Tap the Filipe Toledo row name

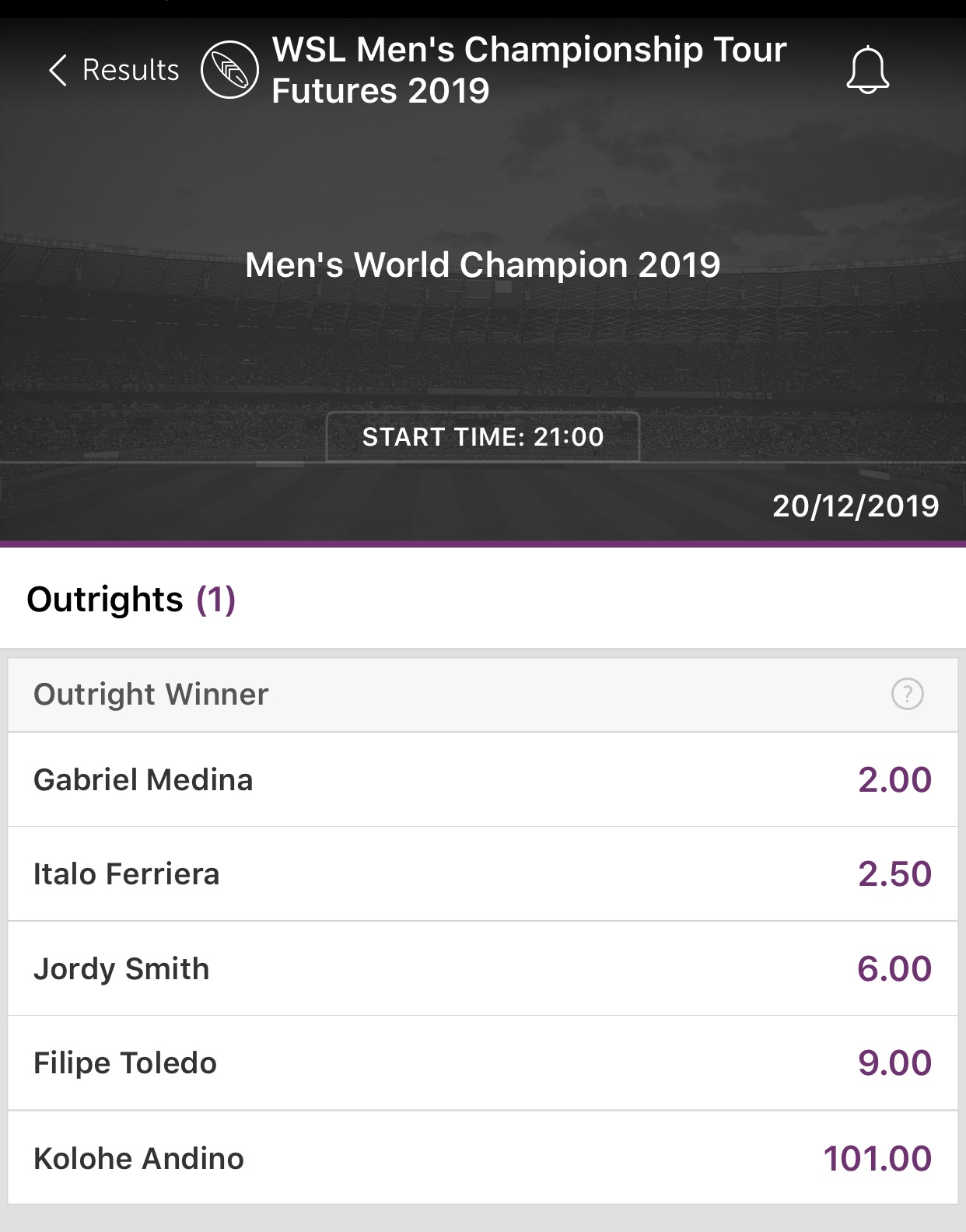tap(125, 1063)
